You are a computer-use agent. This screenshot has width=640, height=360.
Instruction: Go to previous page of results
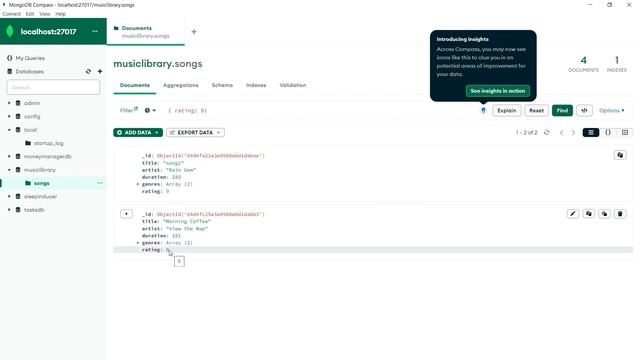pos(562,133)
